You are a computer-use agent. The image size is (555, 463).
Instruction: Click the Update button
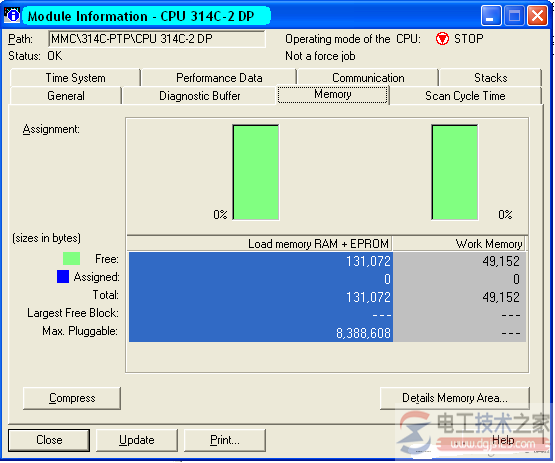tap(137, 440)
